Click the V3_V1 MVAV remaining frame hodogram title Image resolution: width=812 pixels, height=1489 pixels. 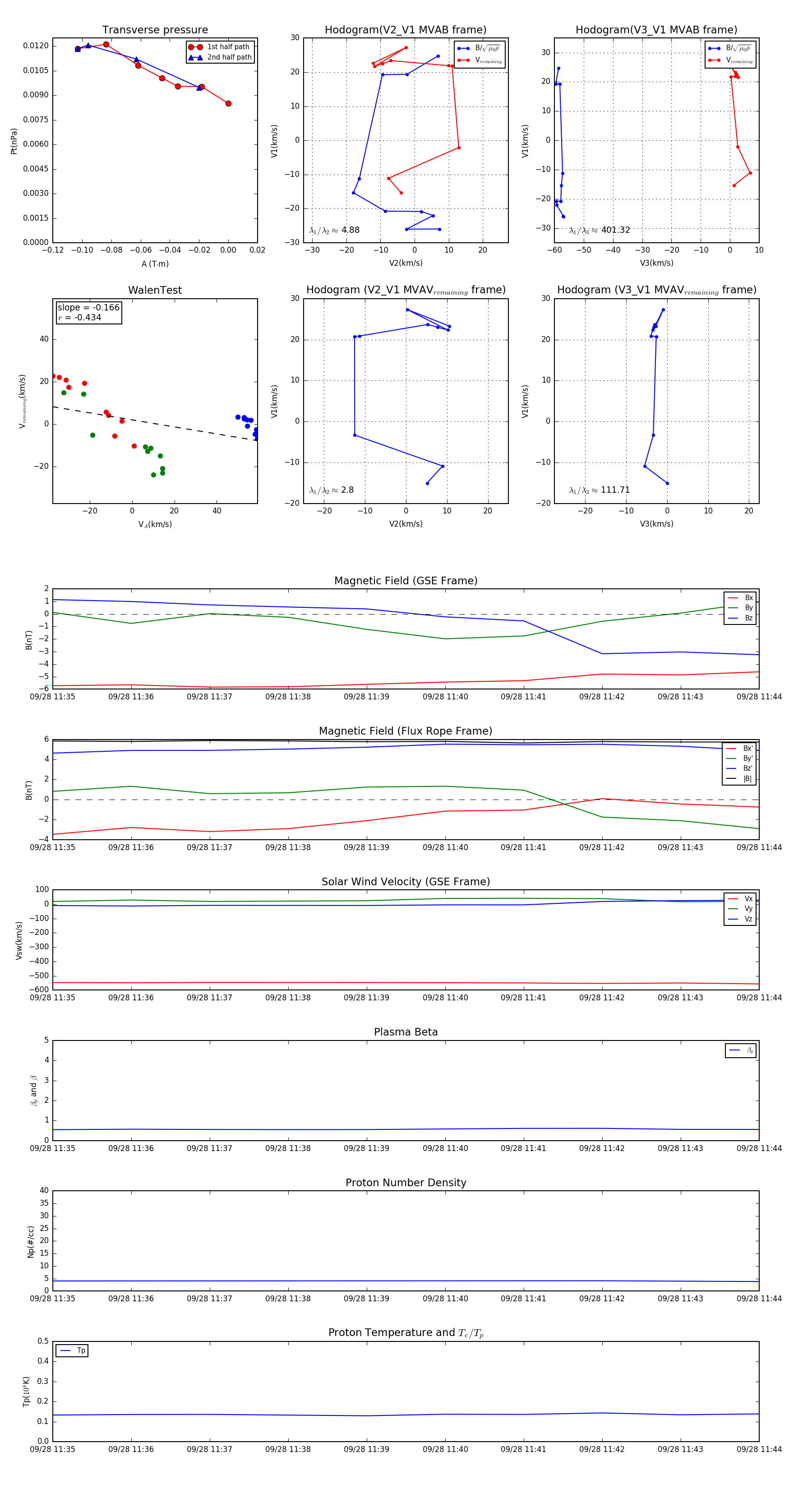pos(656,290)
